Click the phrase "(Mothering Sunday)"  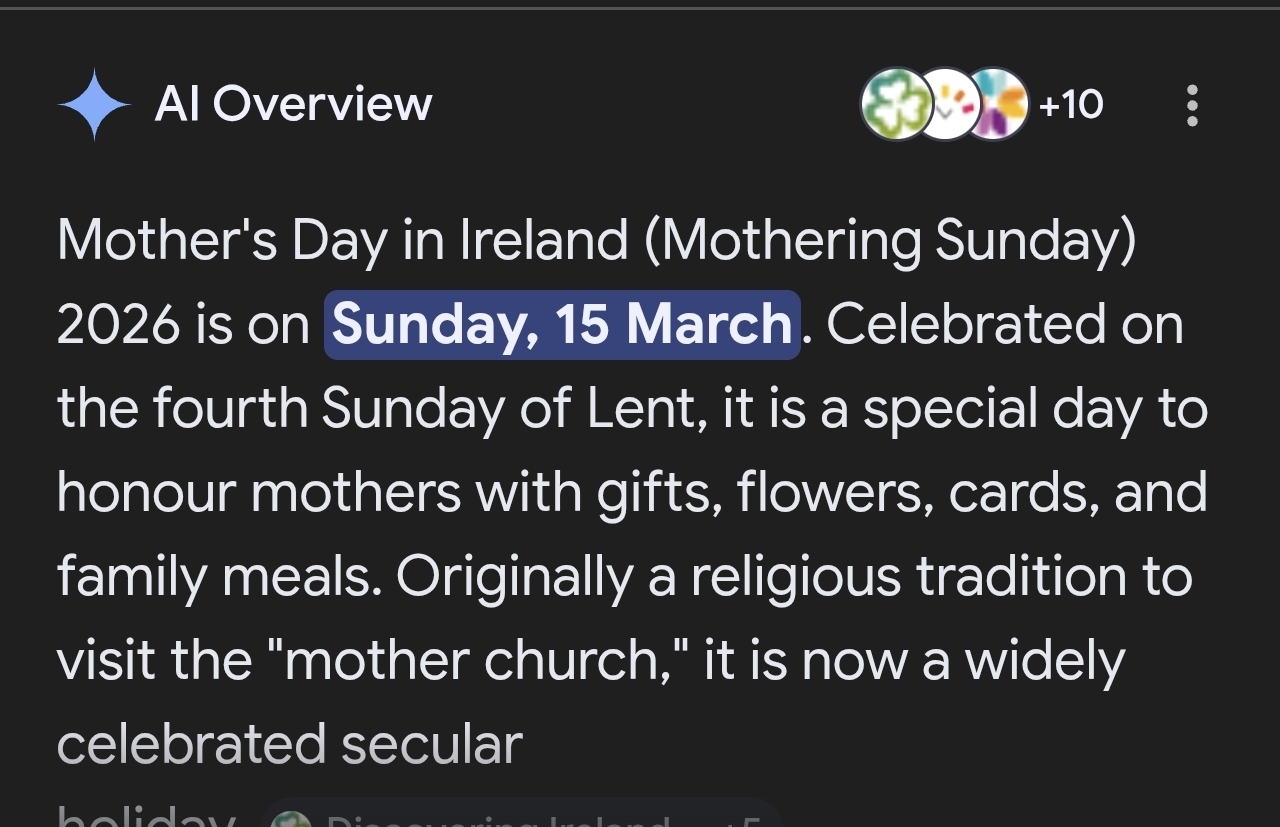click(x=890, y=241)
